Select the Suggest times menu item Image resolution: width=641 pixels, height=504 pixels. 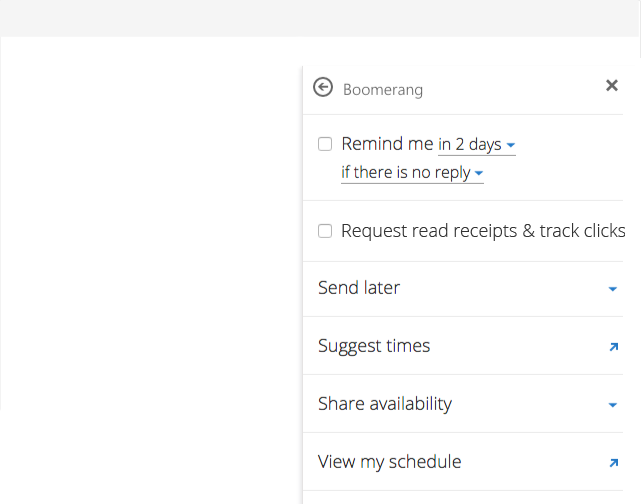pos(463,346)
